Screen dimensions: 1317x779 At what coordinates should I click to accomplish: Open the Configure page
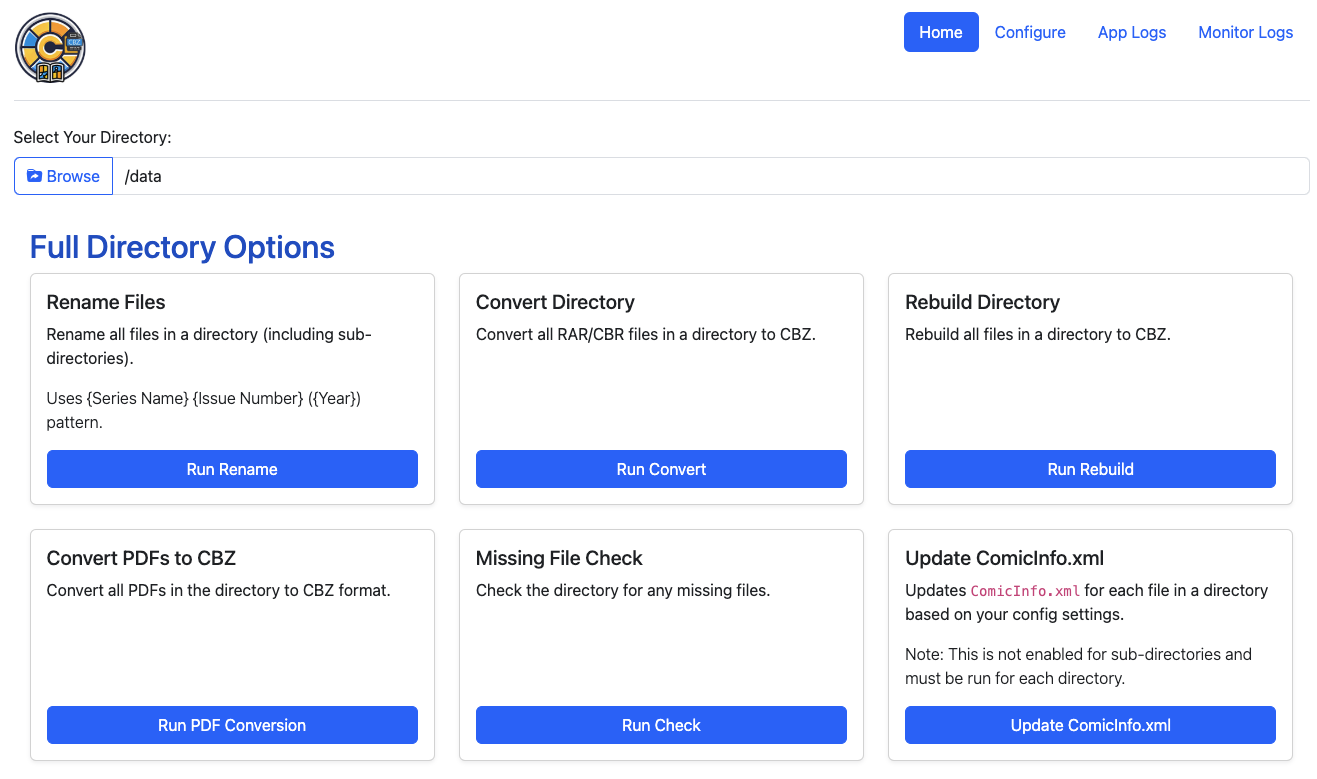(1029, 32)
